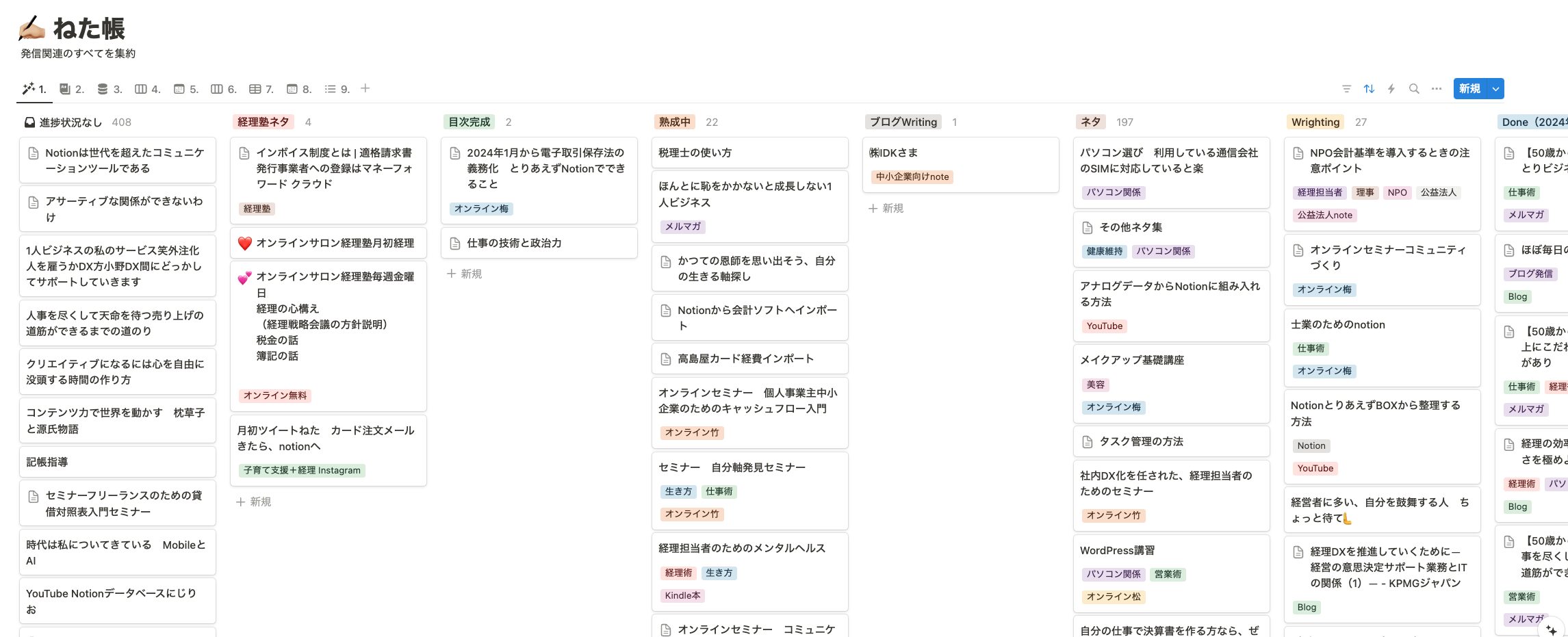The width and height of the screenshot is (1568, 637).
Task: Open page icon on 経理DXを推進 card
Action: [1298, 552]
